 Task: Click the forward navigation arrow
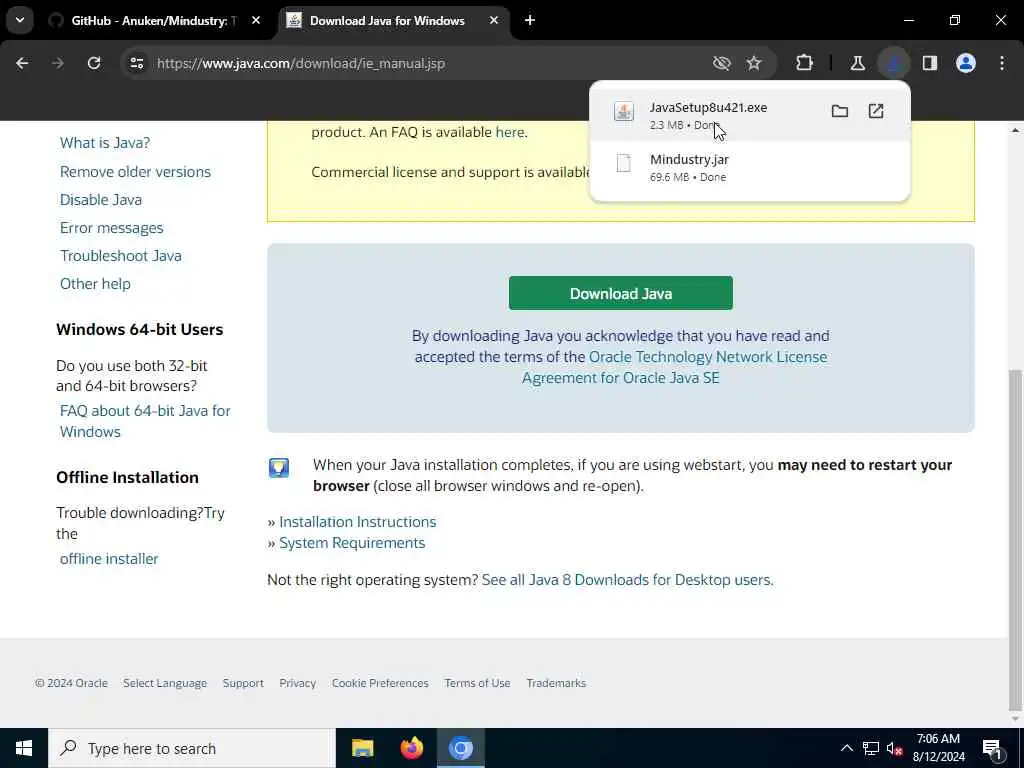58,63
